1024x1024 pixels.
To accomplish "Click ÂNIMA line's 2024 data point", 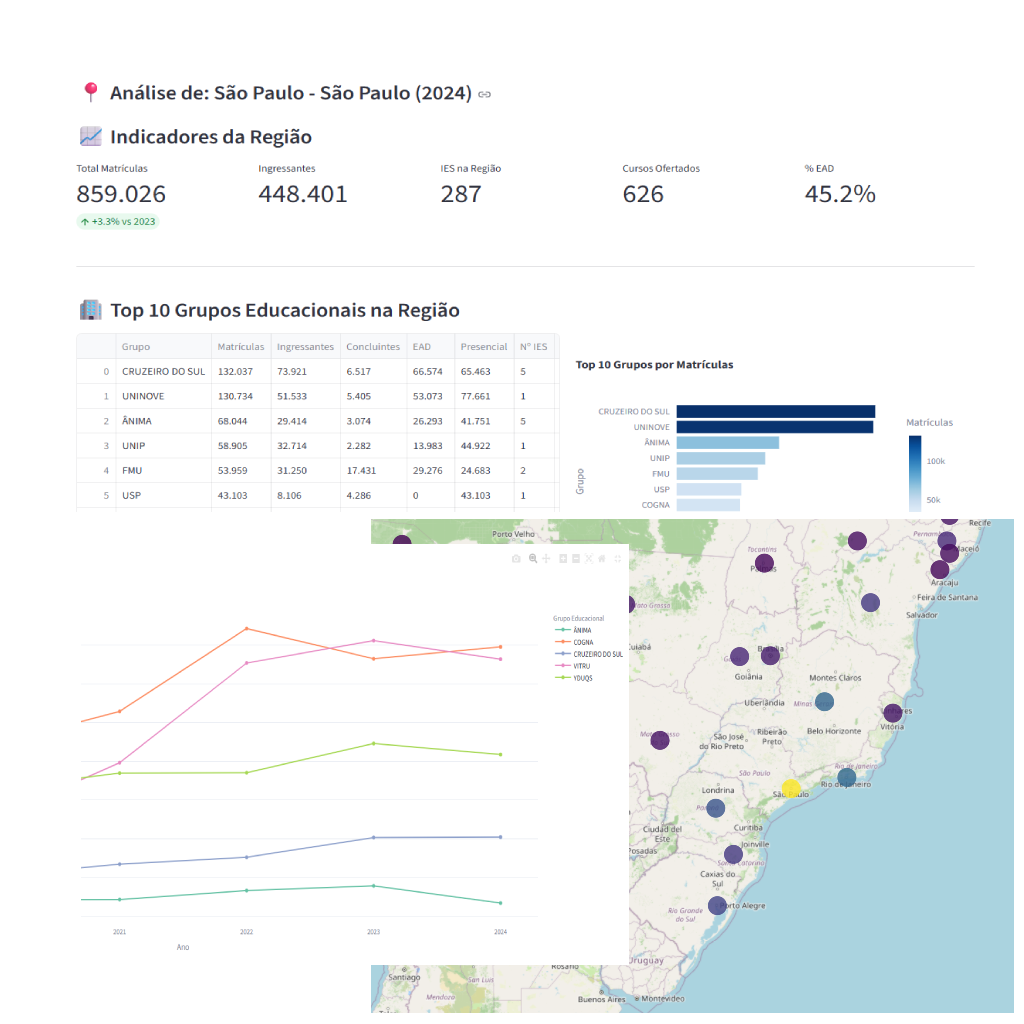I will pos(500,903).
